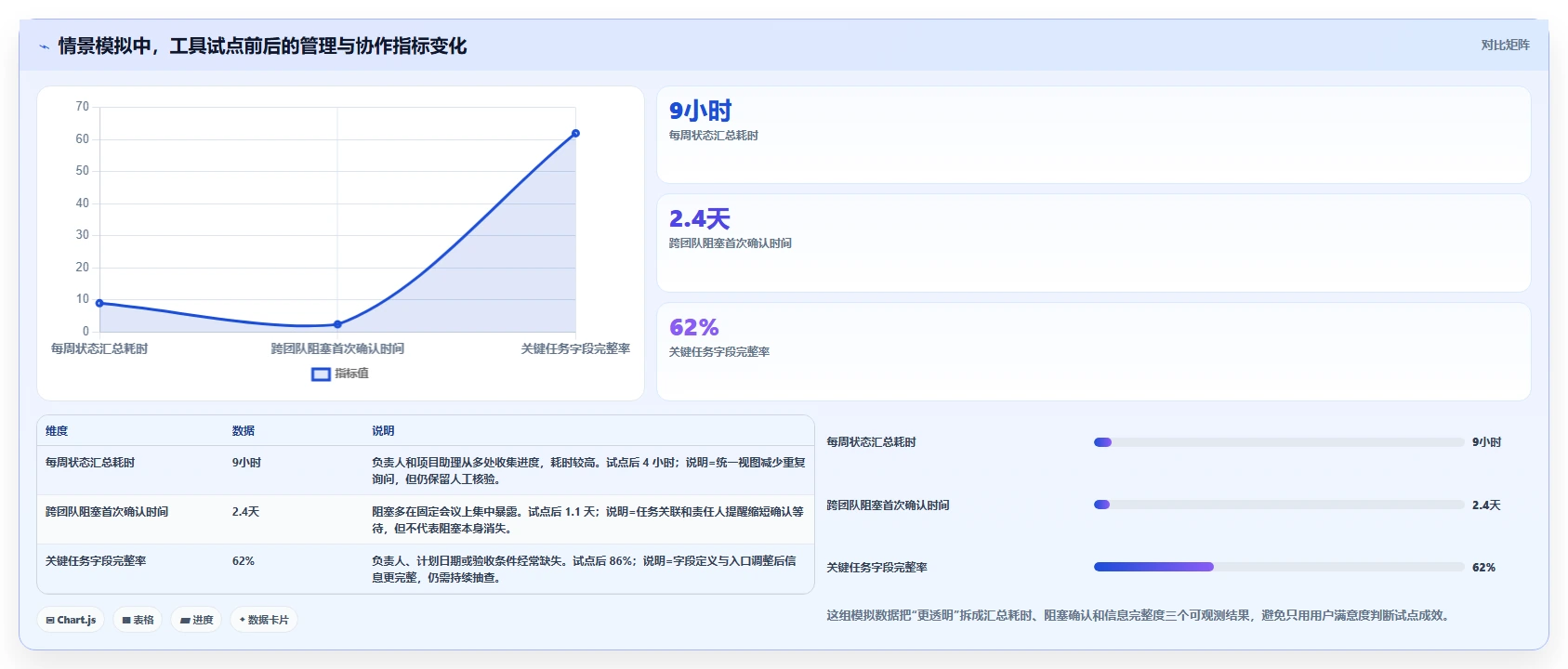This screenshot has width=1568, height=669.
Task: Click the 跨团队阻塞首次确认时间 progress row label
Action: (888, 505)
